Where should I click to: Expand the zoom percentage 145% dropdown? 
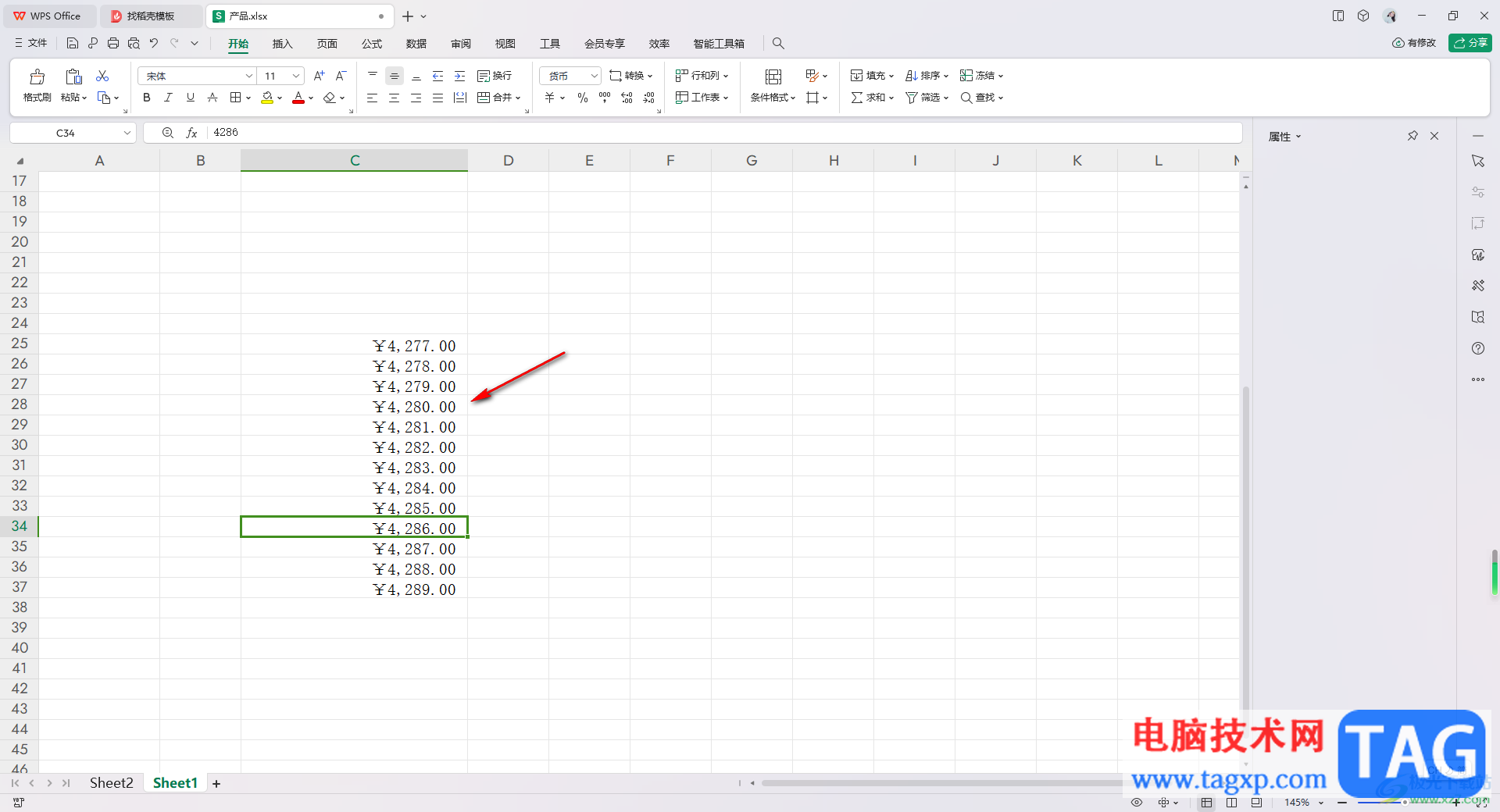click(x=1321, y=803)
